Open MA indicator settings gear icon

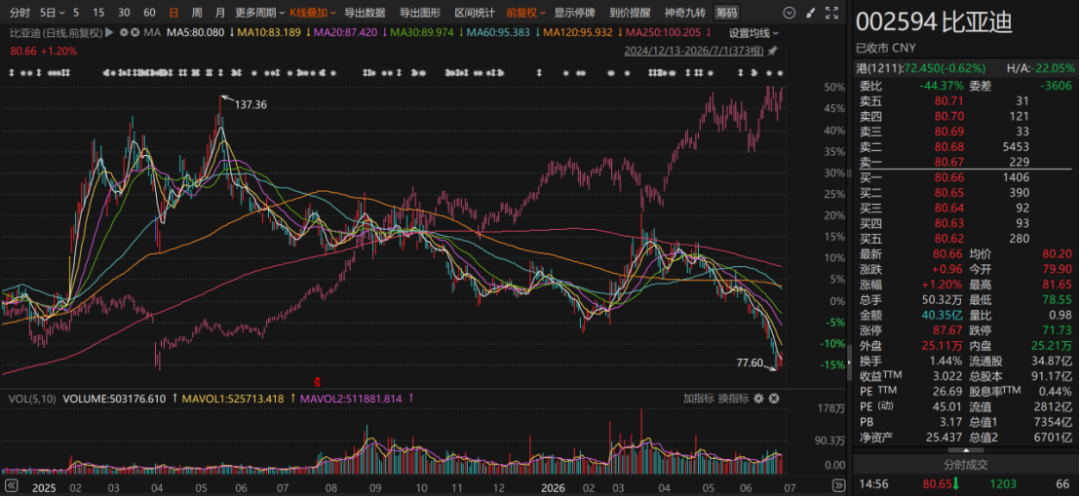(124, 32)
